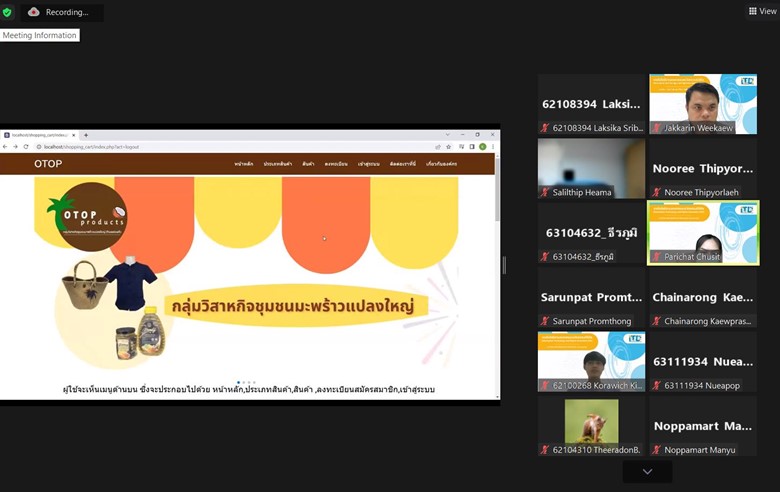Click the coconut oil bottle image

tap(151, 331)
